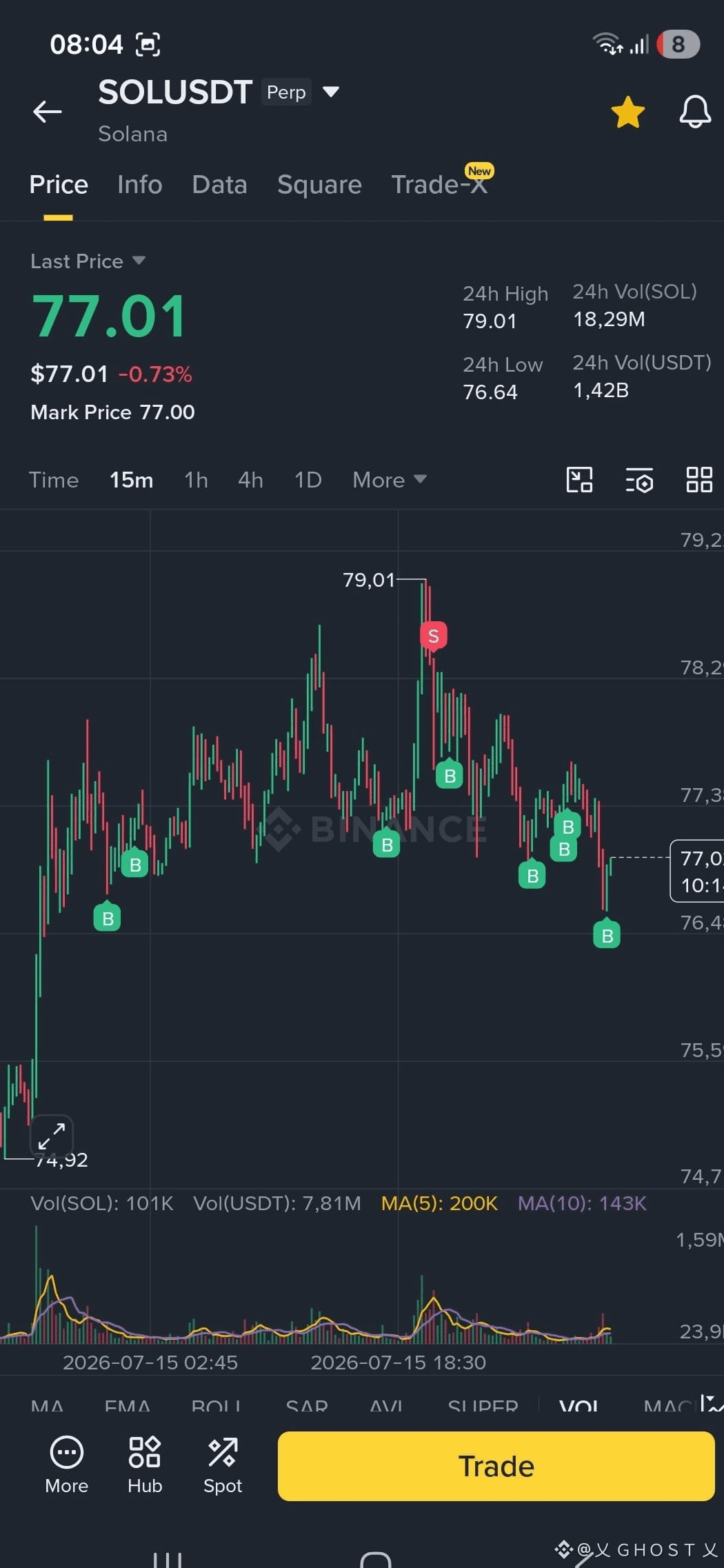Switch to the Info tab
Image resolution: width=724 pixels, height=1568 pixels.
point(140,185)
